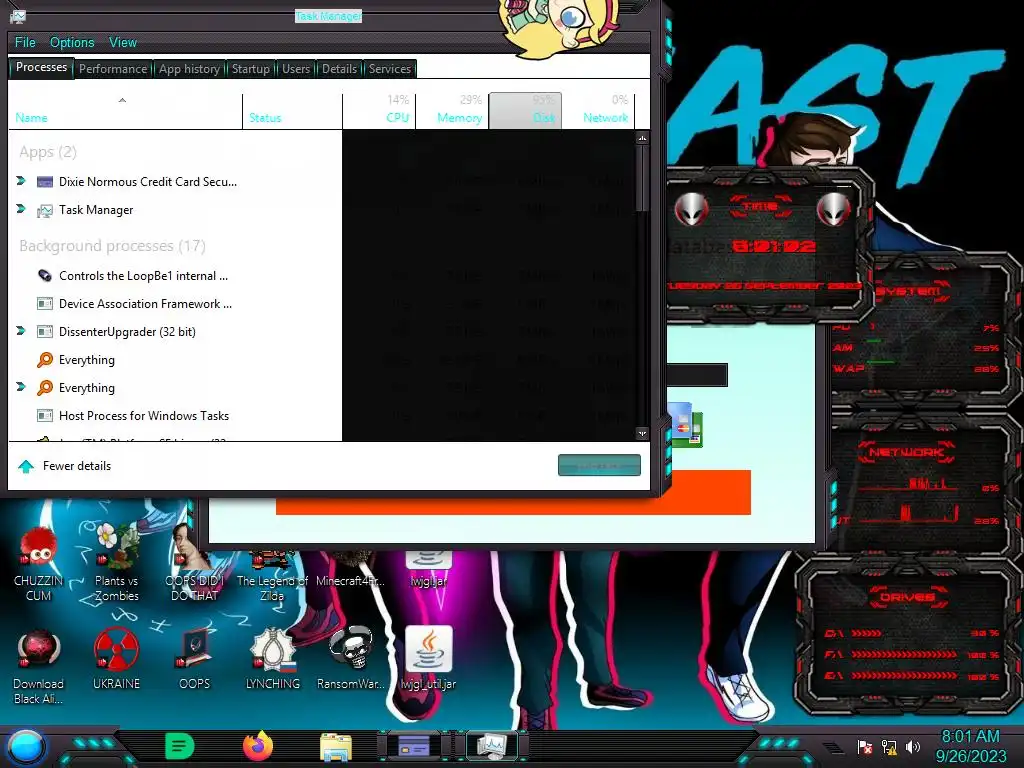Sort processes by the Status column
The height and width of the screenshot is (768, 1024).
[293, 111]
